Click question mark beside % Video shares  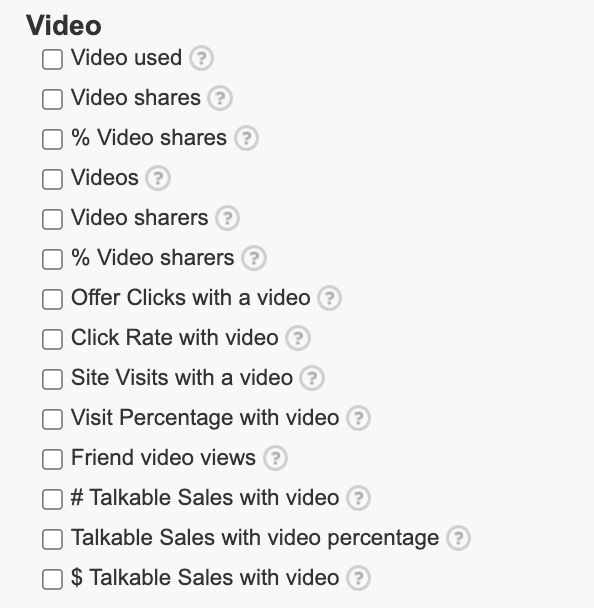246,138
